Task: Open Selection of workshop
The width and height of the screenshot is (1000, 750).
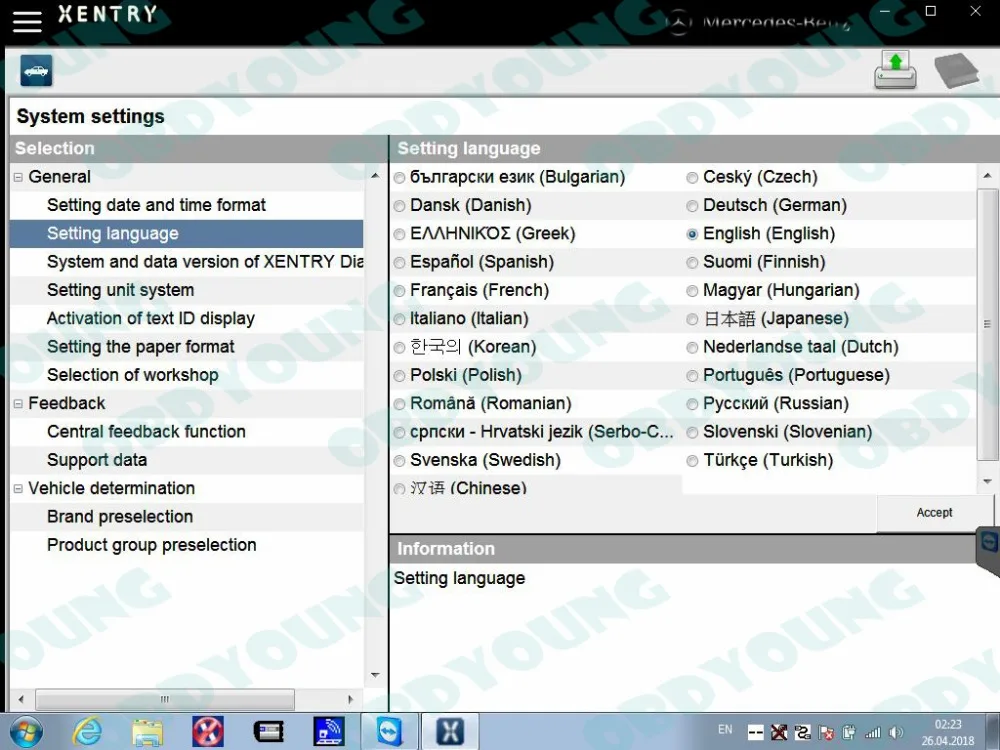Action: pyautogui.click(x=133, y=375)
